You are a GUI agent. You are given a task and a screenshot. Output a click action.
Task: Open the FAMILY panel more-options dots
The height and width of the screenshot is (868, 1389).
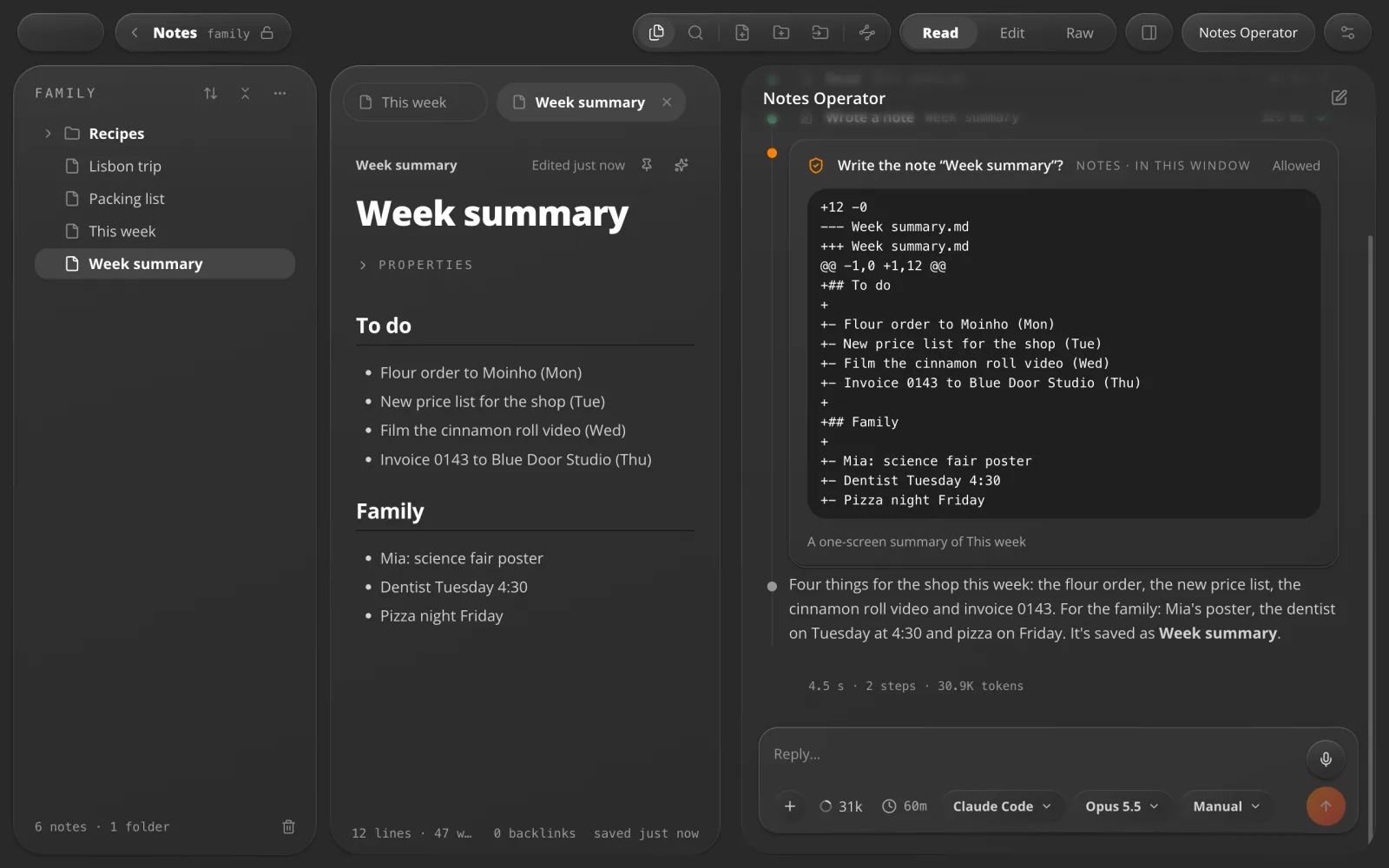point(280,93)
